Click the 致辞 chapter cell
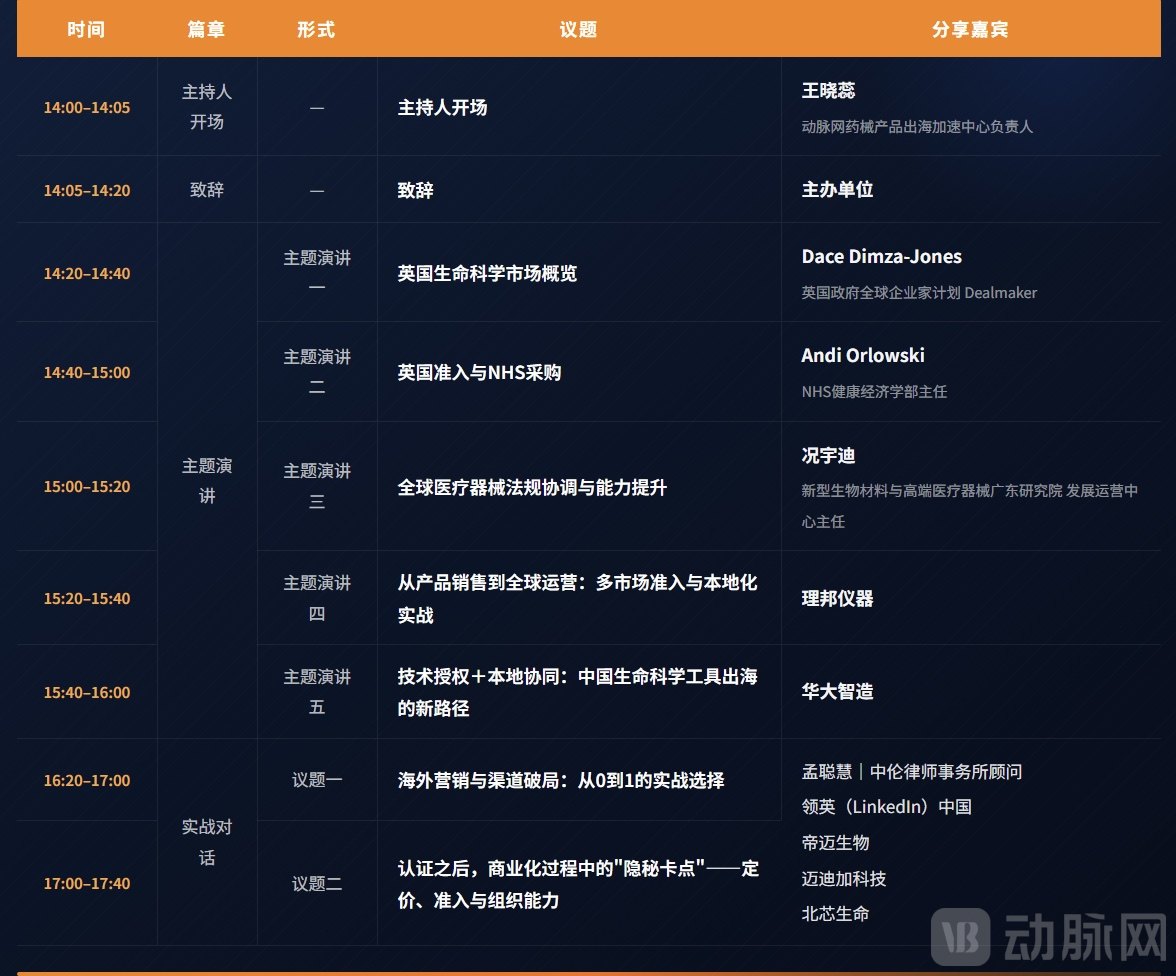 coord(207,190)
